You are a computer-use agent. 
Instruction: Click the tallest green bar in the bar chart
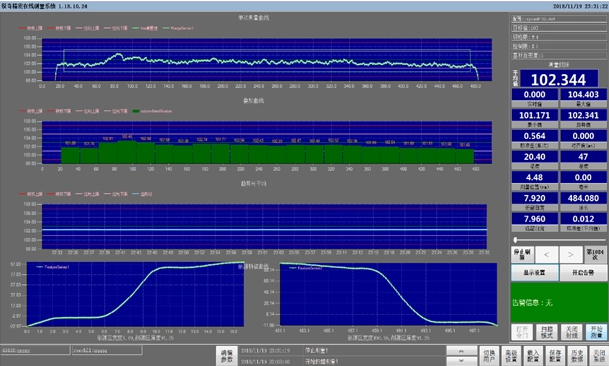(127, 152)
